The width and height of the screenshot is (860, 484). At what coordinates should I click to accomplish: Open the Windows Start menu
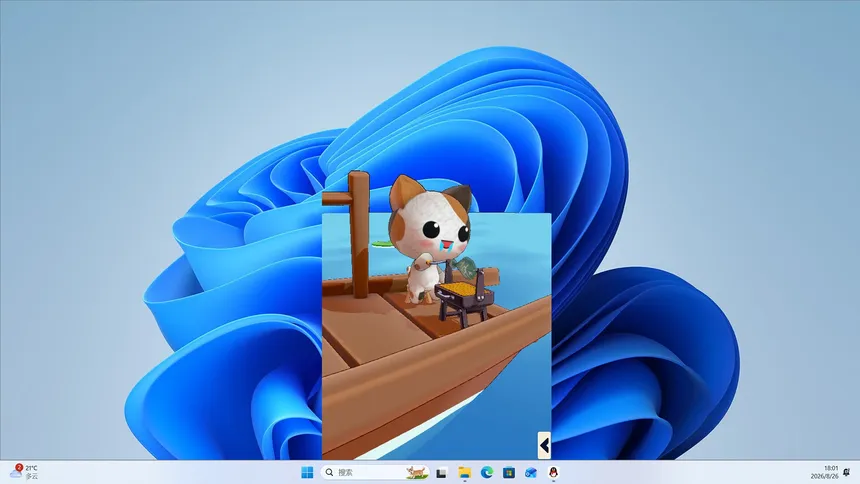[x=307, y=472]
